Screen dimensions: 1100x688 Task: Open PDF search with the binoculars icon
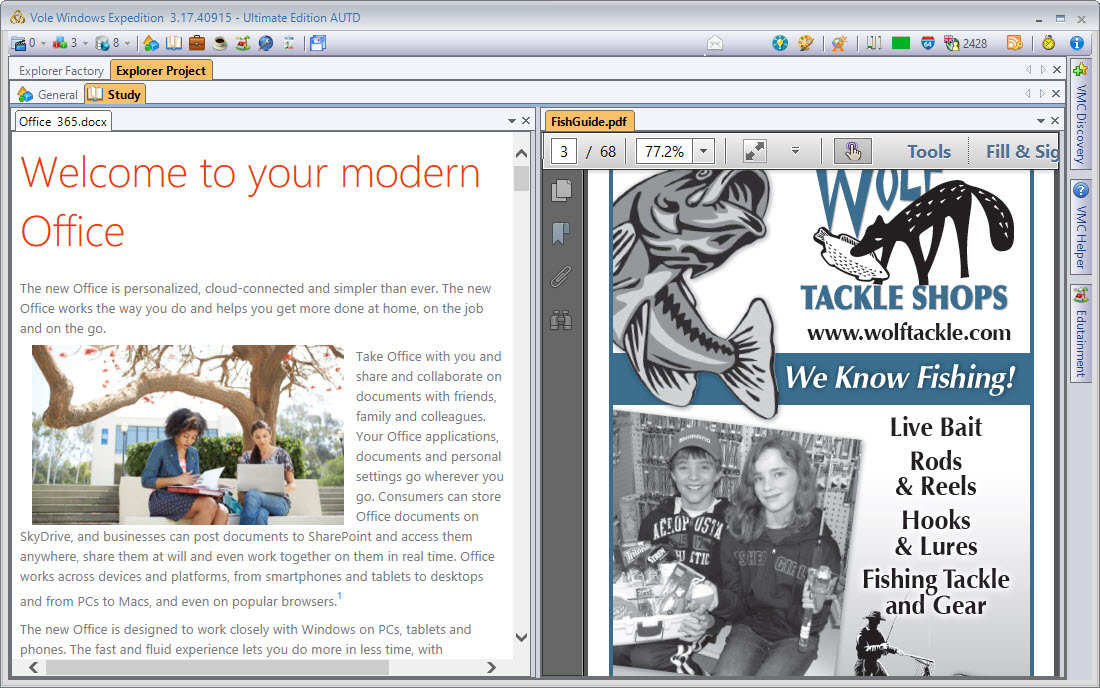click(x=561, y=320)
